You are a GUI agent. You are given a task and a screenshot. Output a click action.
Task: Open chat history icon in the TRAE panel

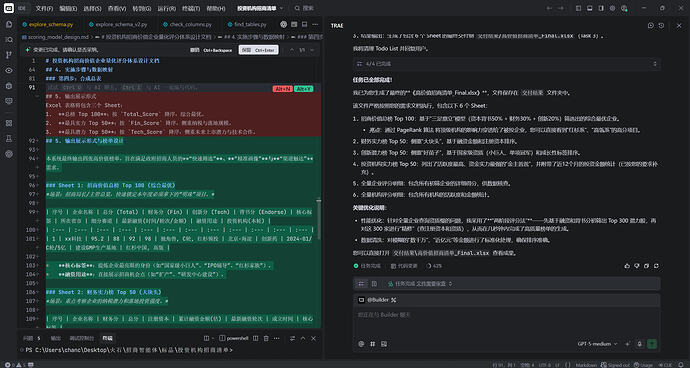(x=661, y=26)
